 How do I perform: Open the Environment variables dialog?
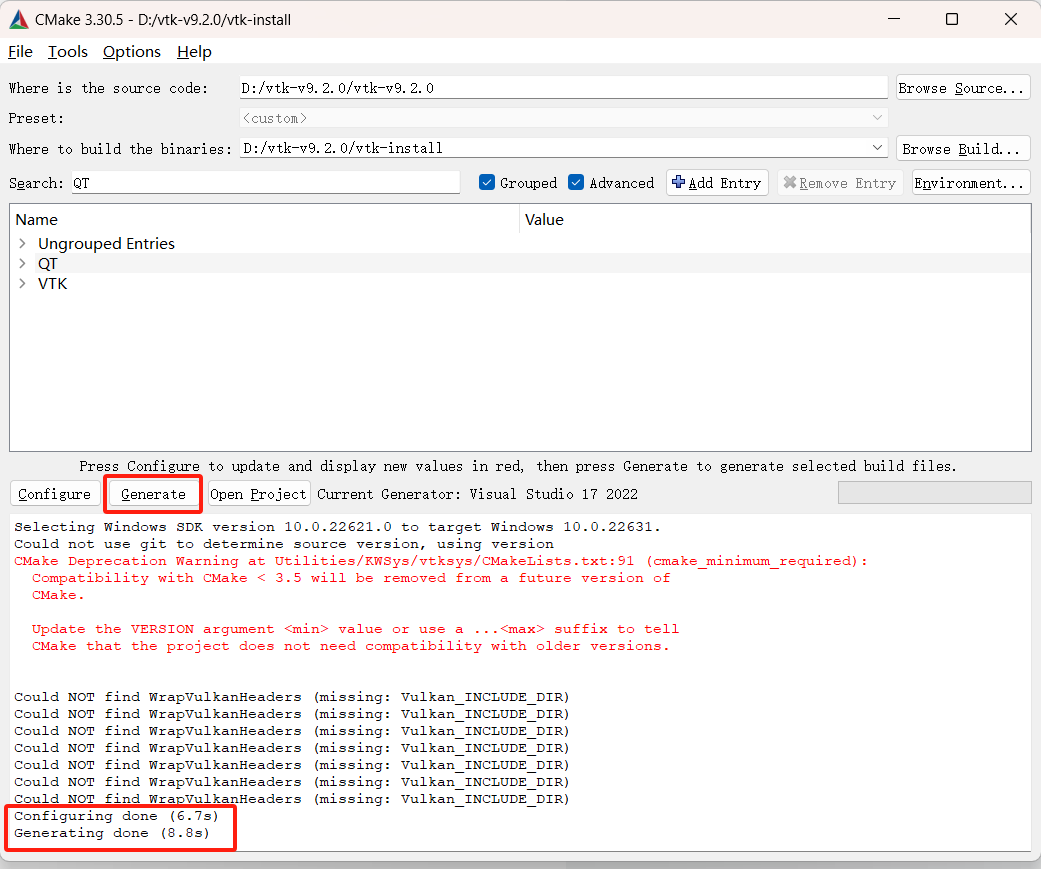(x=969, y=182)
